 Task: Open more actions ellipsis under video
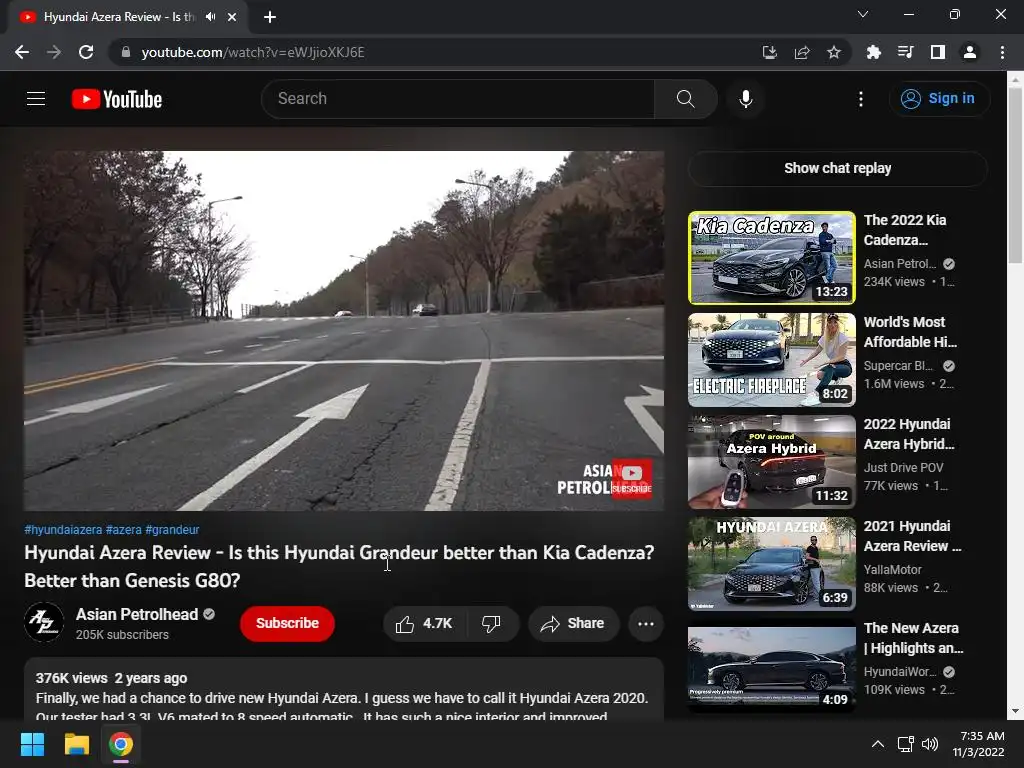pos(646,624)
